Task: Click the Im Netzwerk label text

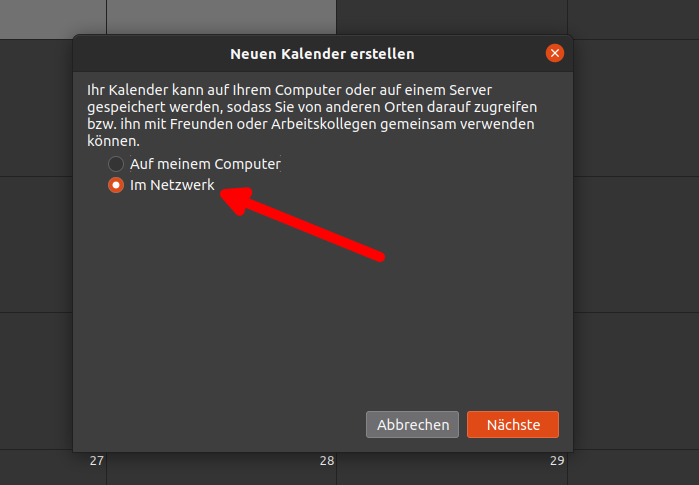Action: point(172,185)
